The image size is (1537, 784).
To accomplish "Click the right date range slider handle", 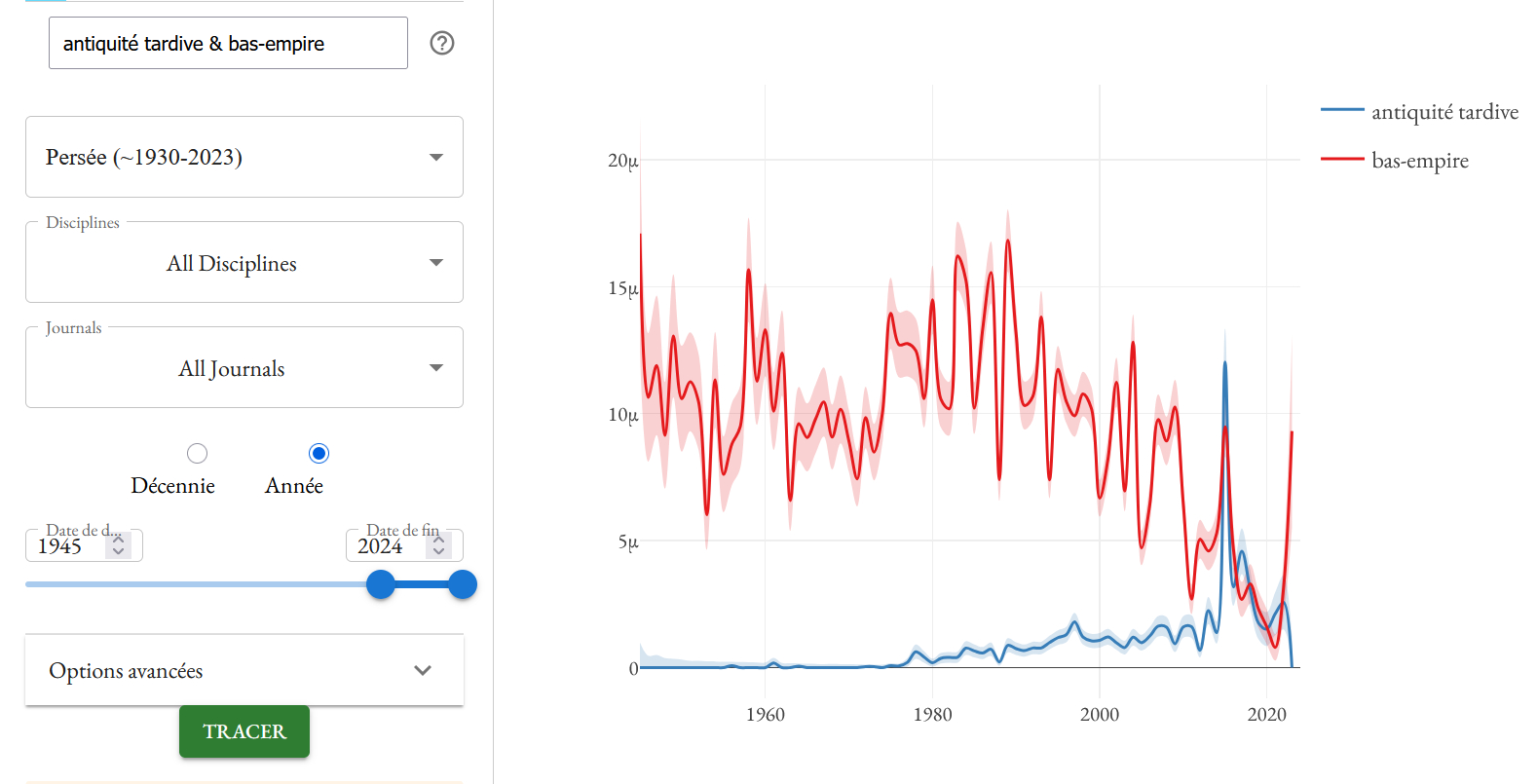I will (x=463, y=584).
